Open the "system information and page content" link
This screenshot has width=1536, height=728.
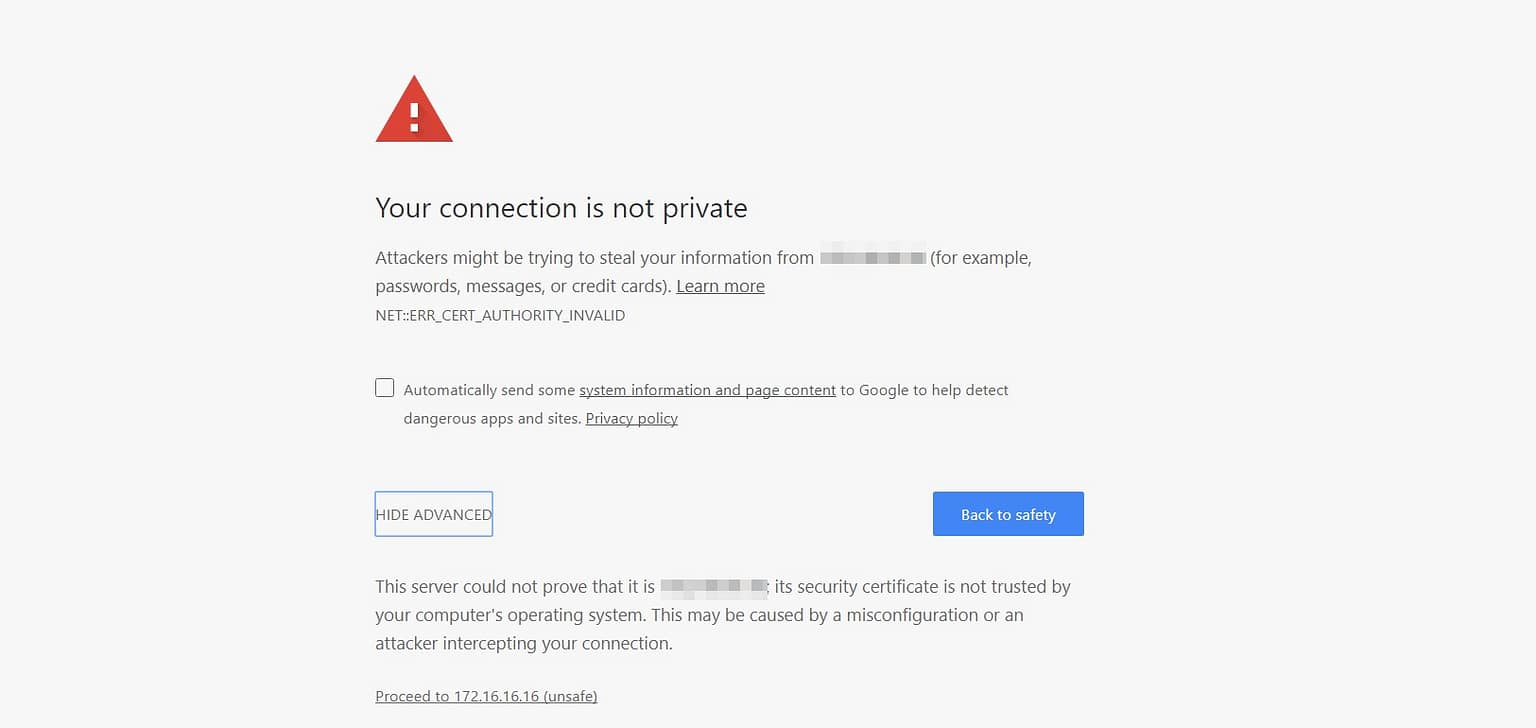click(x=707, y=390)
